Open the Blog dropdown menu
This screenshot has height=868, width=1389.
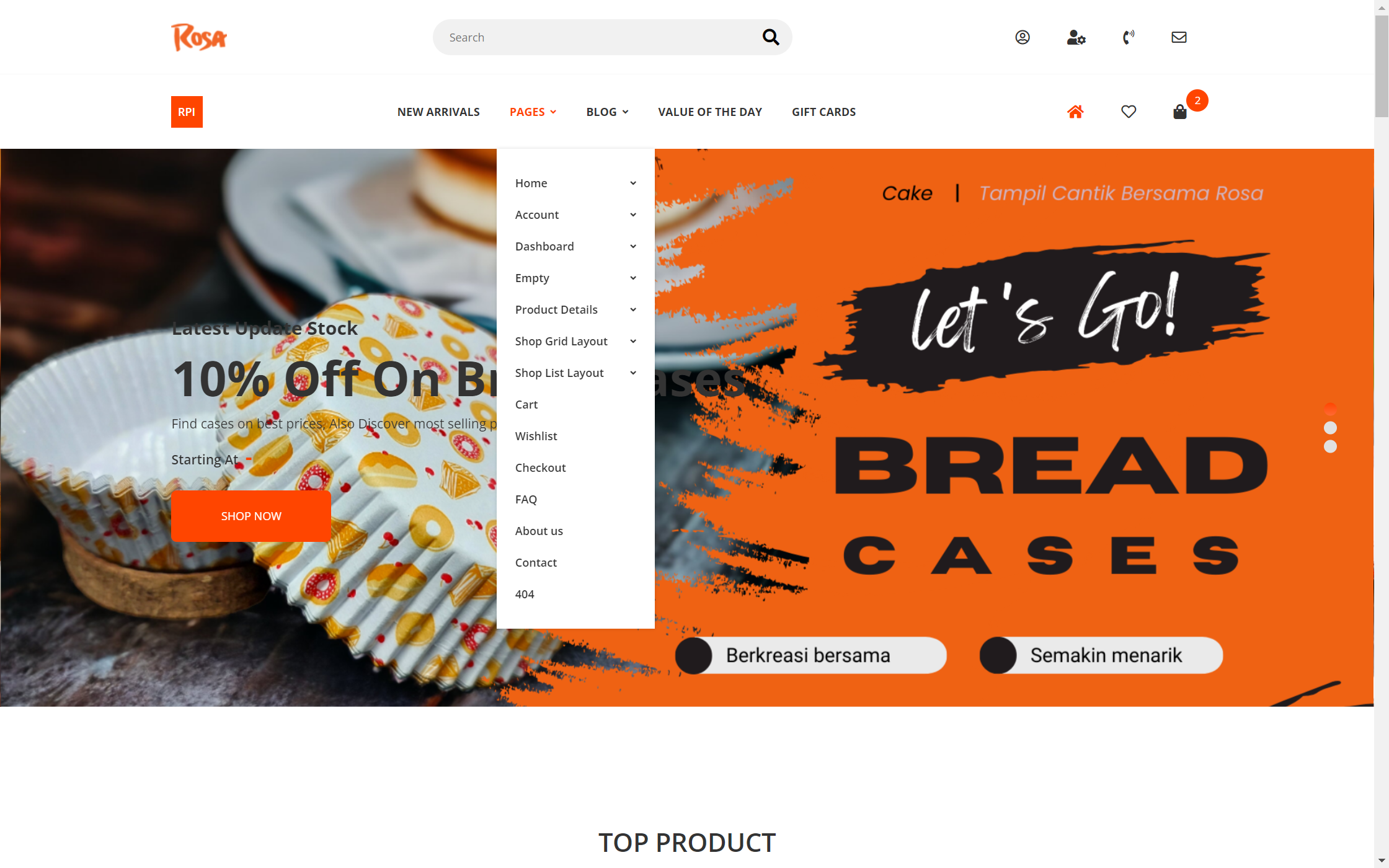[607, 112]
